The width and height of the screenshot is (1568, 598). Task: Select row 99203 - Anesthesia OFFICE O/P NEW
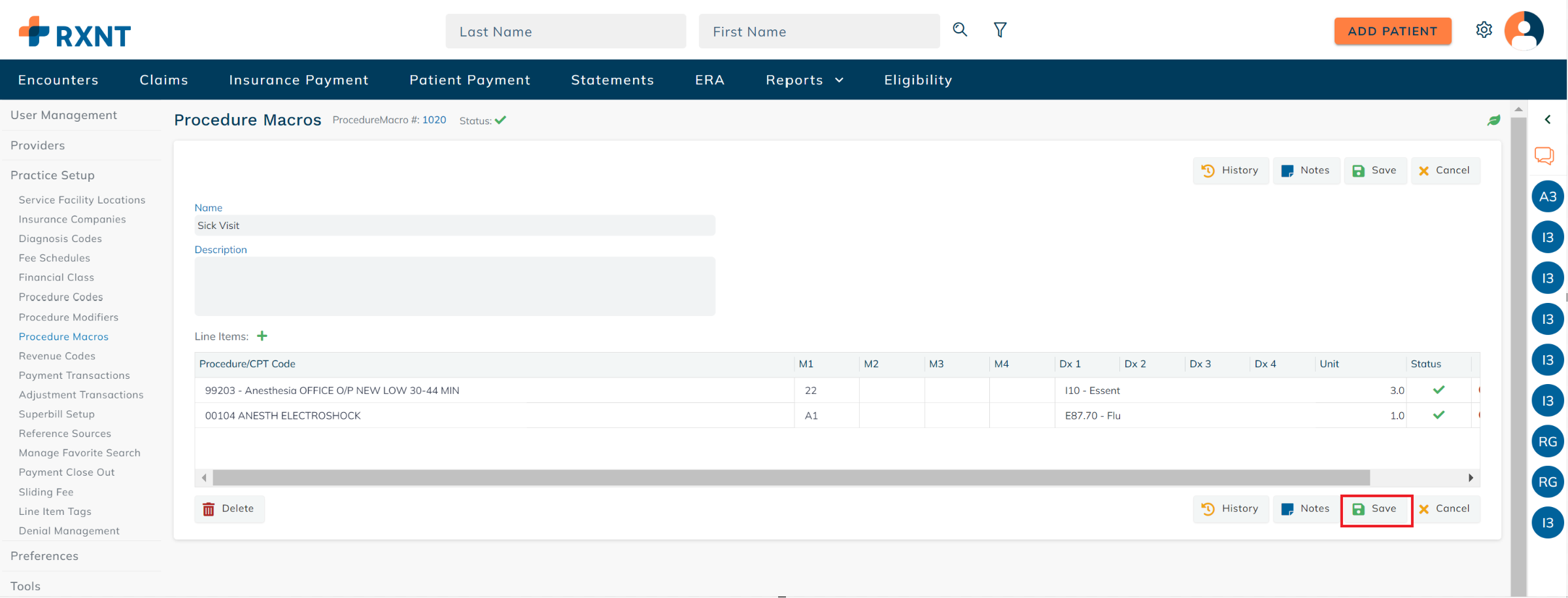(494, 391)
